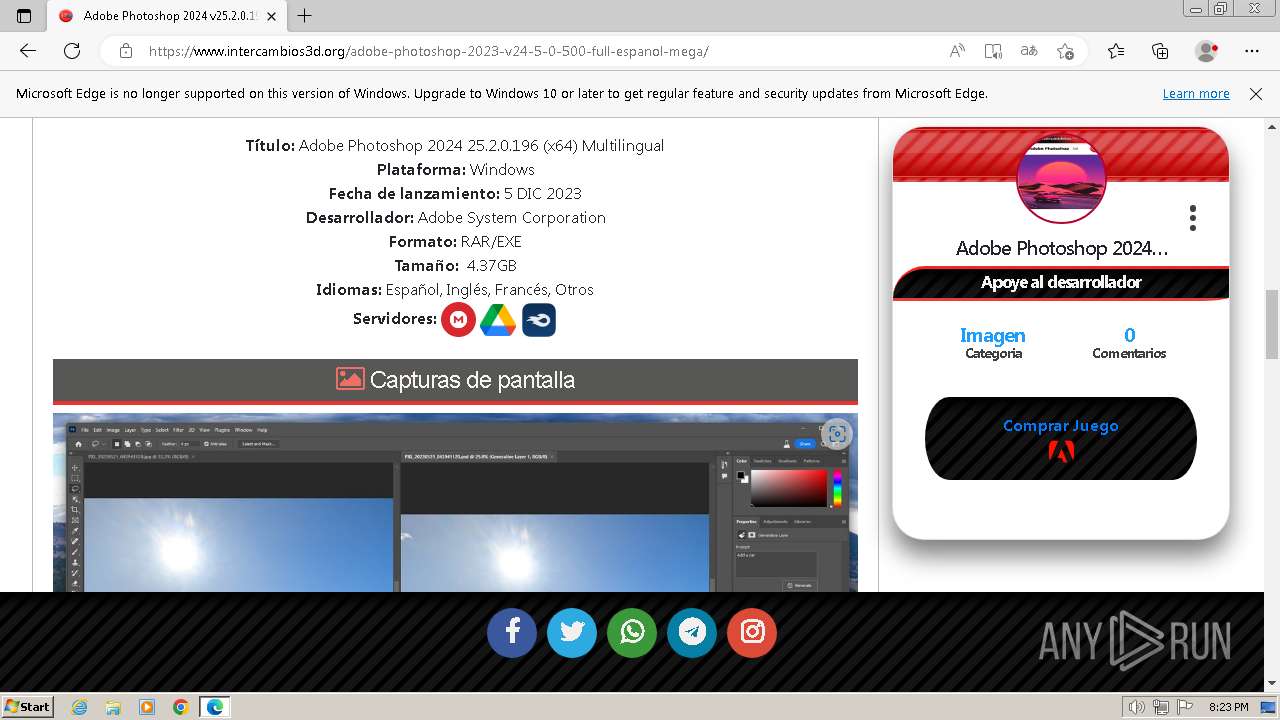View site information lock icon

click(x=126, y=51)
